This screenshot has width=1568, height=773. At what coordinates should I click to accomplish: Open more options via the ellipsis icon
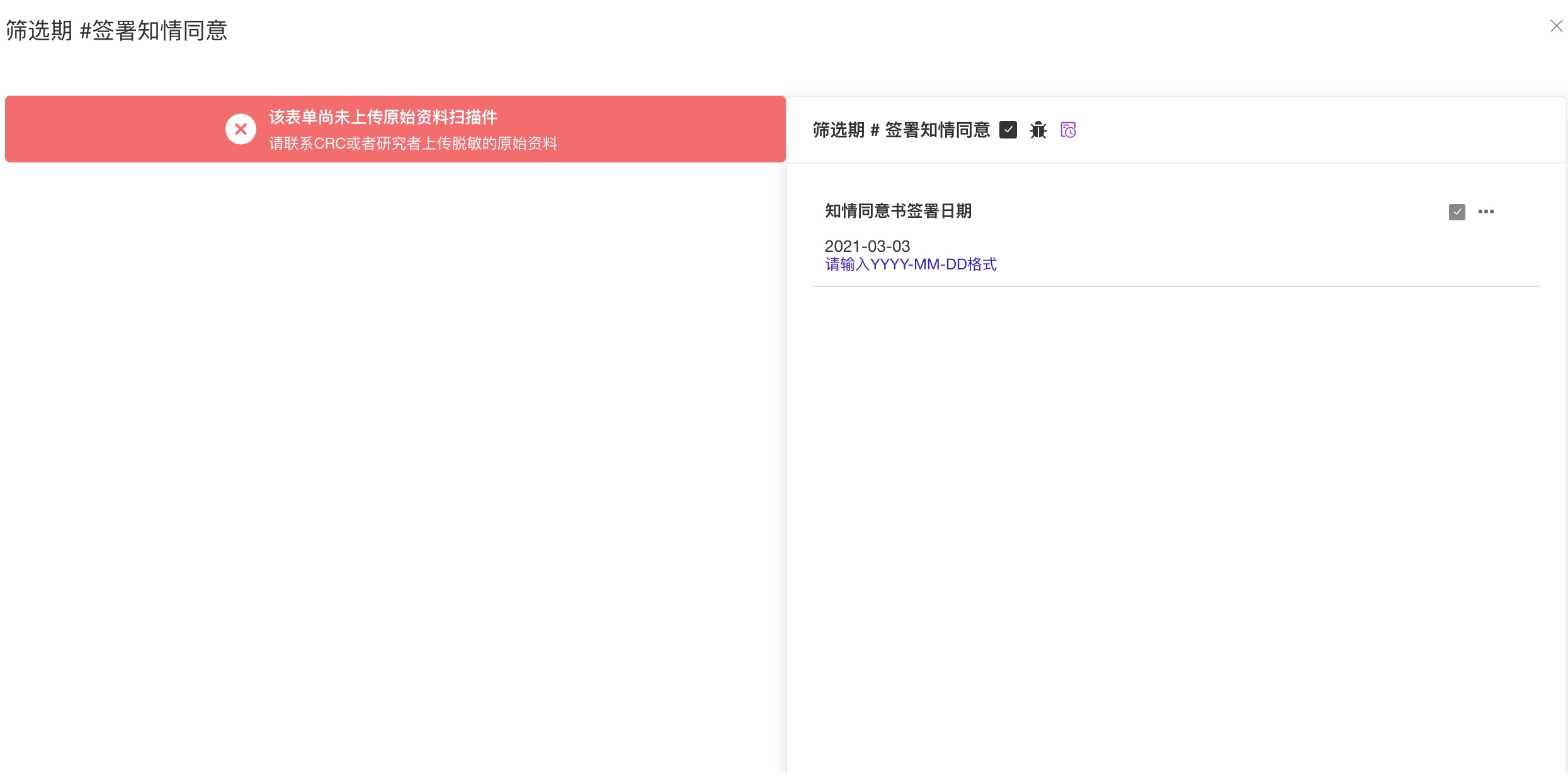1487,212
